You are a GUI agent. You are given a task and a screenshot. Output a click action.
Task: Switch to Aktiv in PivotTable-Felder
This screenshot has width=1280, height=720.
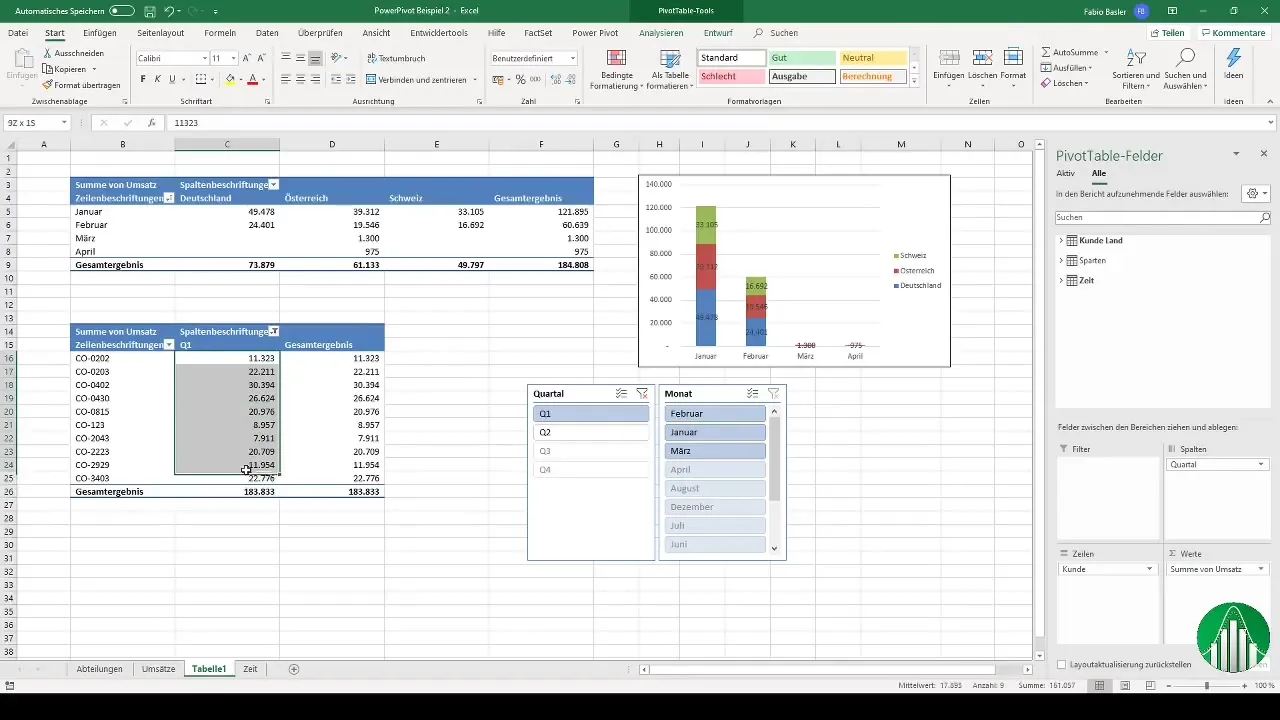tap(1066, 173)
